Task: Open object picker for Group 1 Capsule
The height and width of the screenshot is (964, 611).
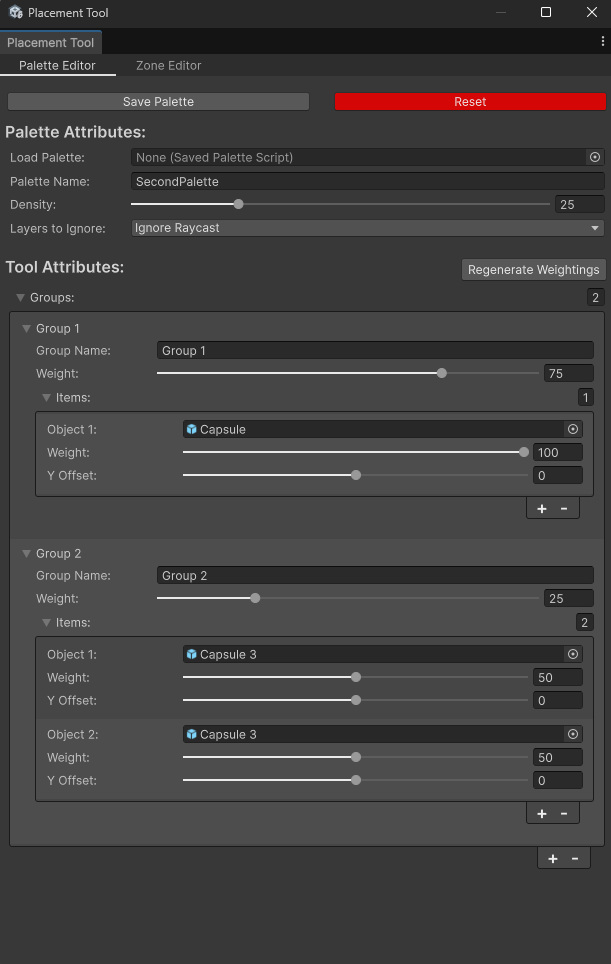Action: [573, 429]
